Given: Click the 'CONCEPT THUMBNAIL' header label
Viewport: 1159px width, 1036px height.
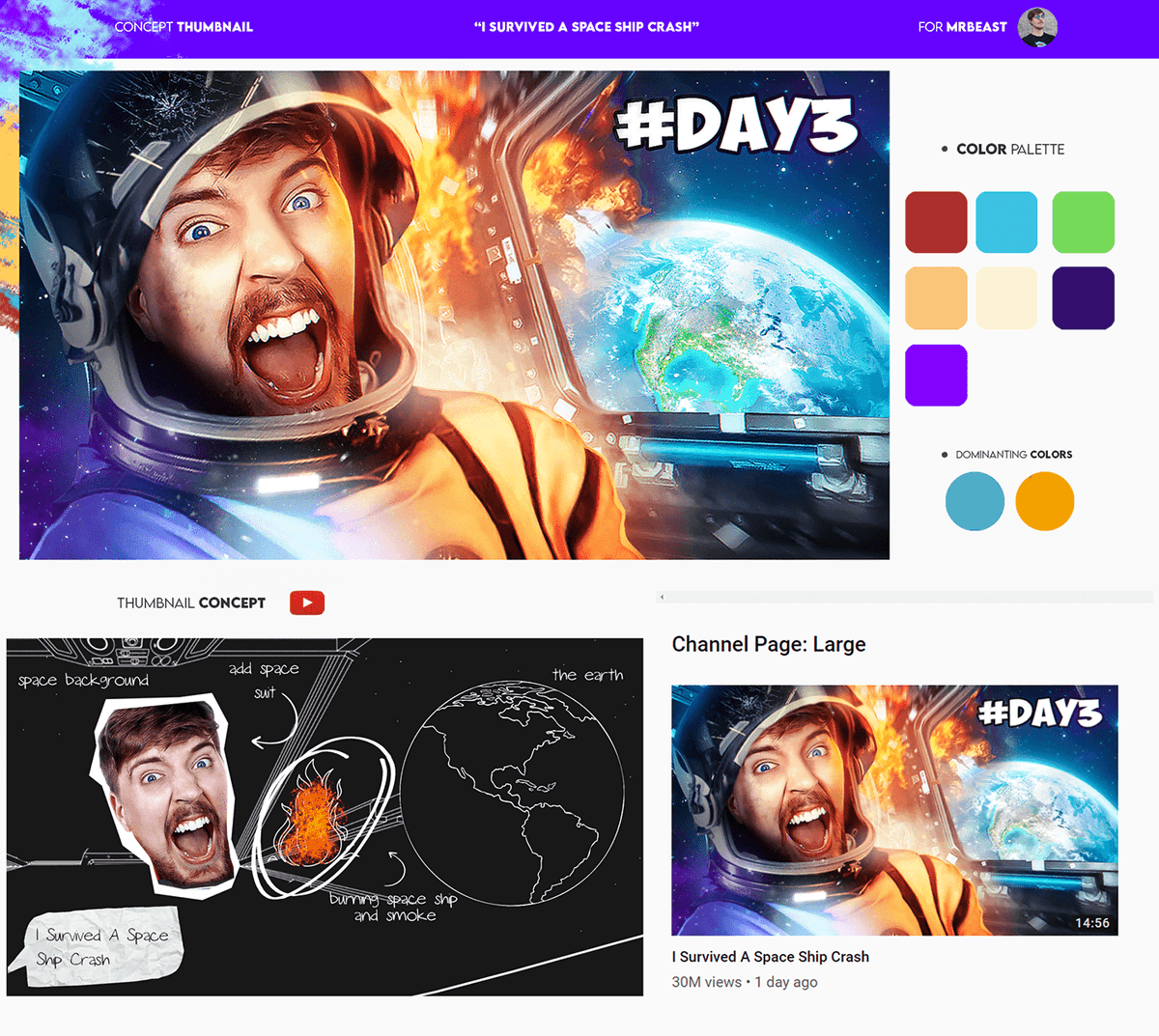Looking at the screenshot, I should tap(184, 27).
